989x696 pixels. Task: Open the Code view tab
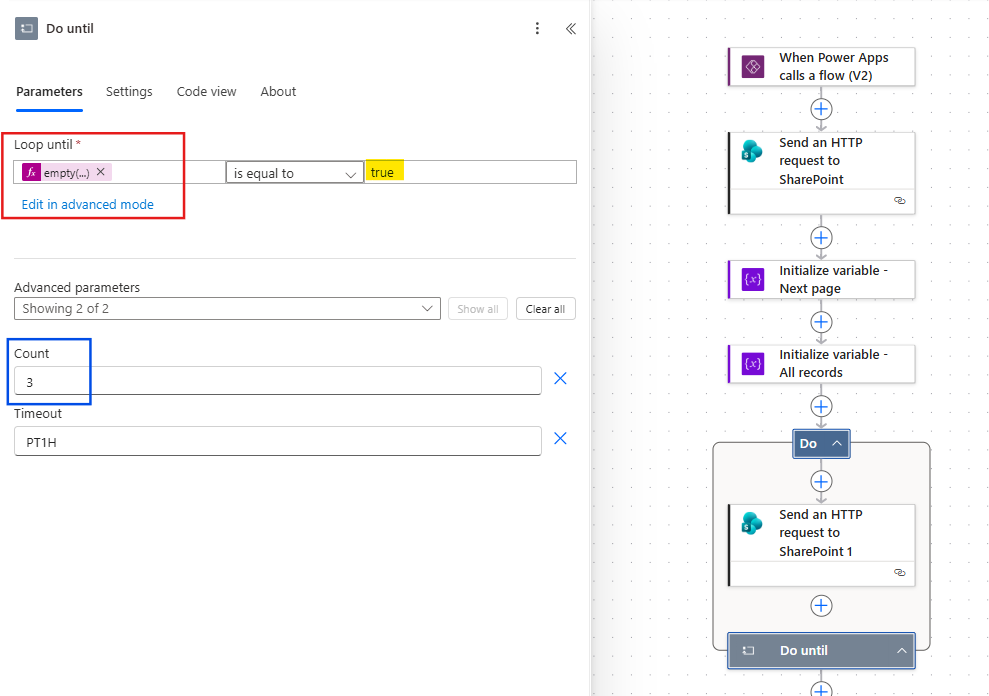point(206,92)
